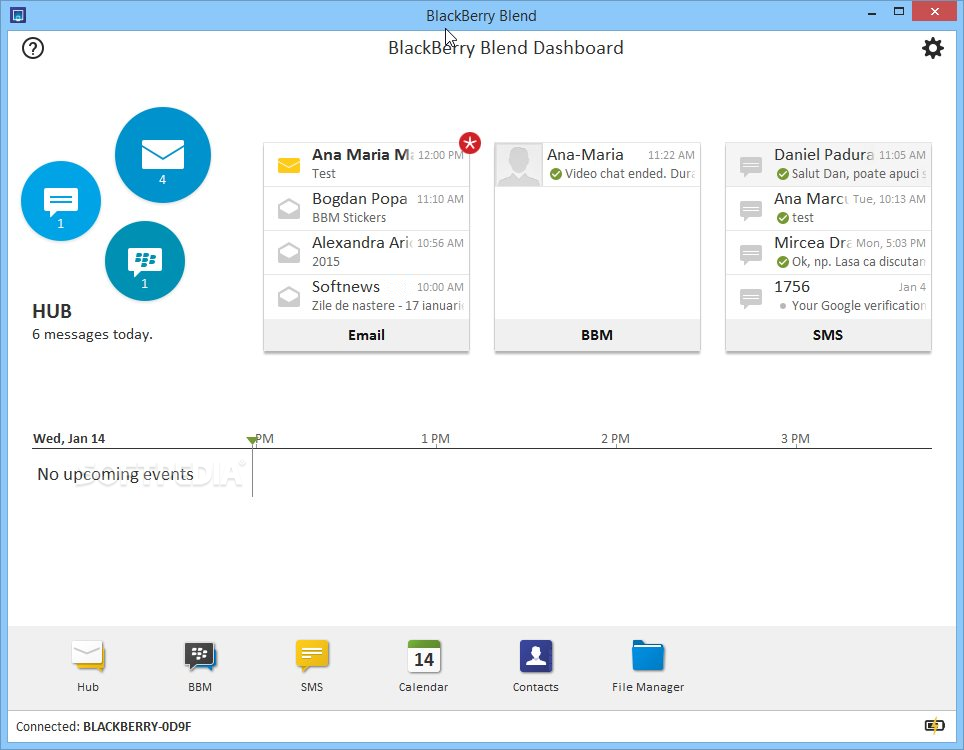
Task: Click the battery charging status icon
Action: 934,726
